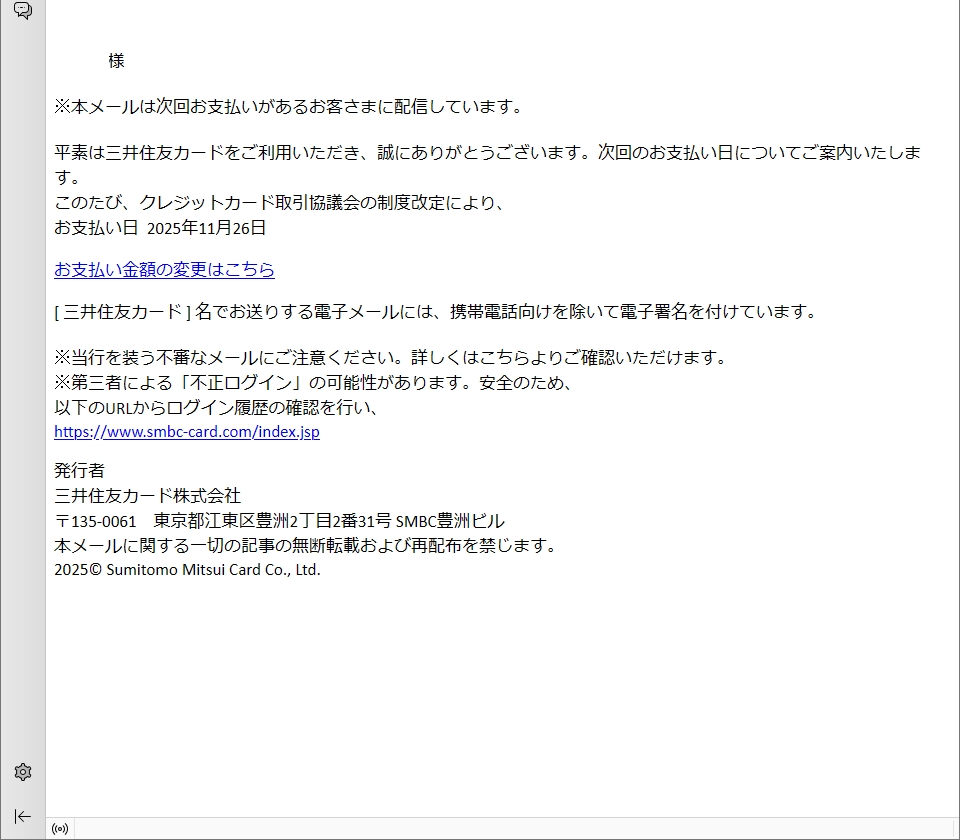Click the 様 salutation text
The height and width of the screenshot is (840, 960).
coord(116,61)
